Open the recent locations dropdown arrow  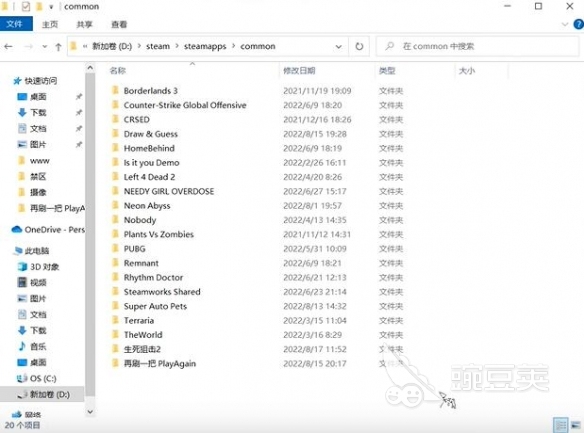click(45, 47)
